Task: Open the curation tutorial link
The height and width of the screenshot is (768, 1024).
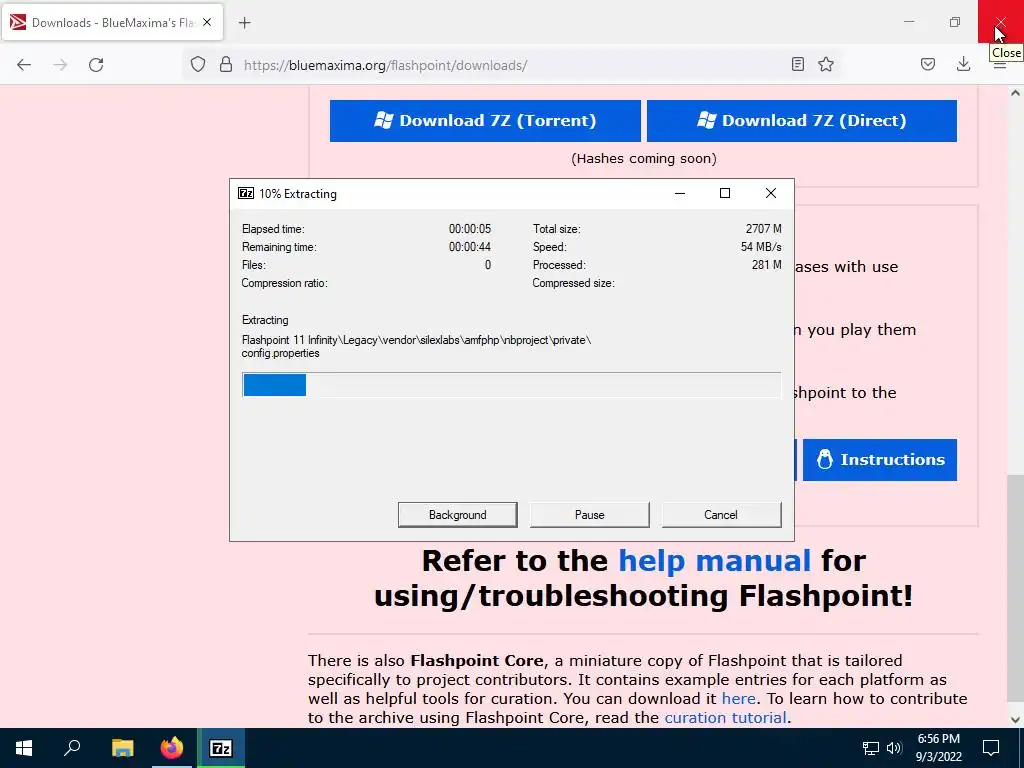Action: pyautogui.click(x=725, y=717)
